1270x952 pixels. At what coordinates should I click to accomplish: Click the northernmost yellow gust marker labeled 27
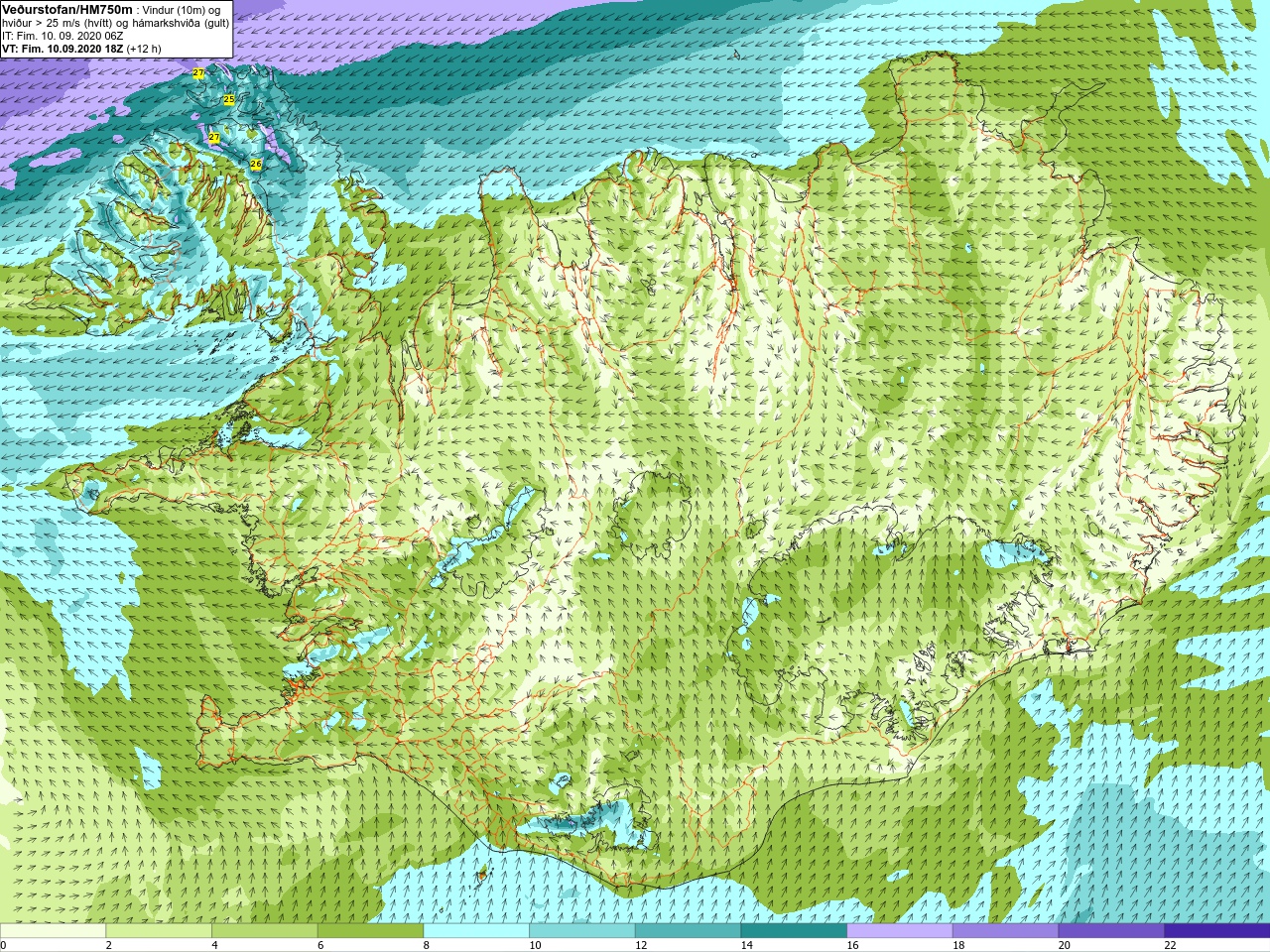tap(198, 74)
